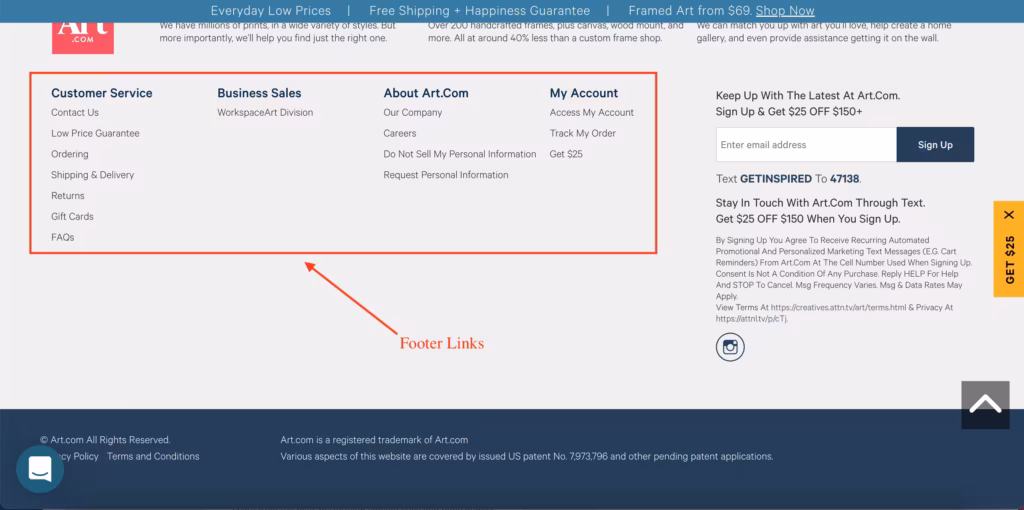Screen dimensions: 1024x510
Task: Focus the Enter email address field
Action: [x=806, y=145]
